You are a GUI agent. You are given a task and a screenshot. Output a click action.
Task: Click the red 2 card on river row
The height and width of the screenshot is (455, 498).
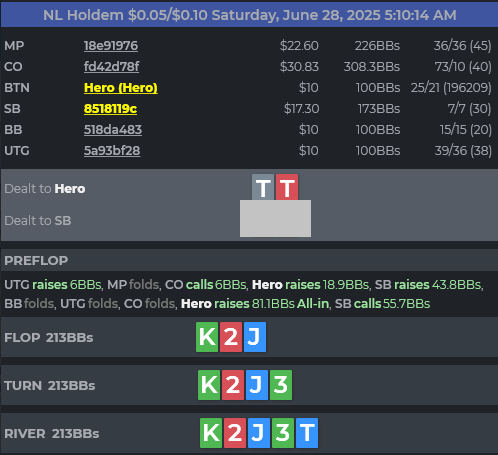click(x=235, y=433)
